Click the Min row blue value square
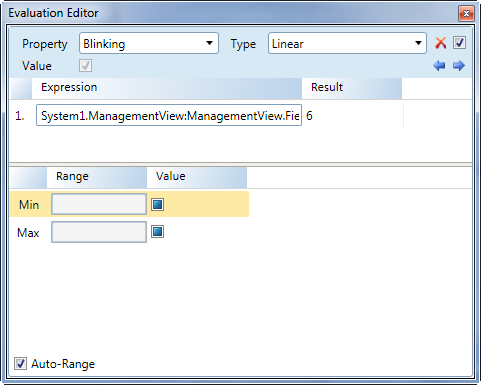The image size is (481, 385). click(x=157, y=204)
